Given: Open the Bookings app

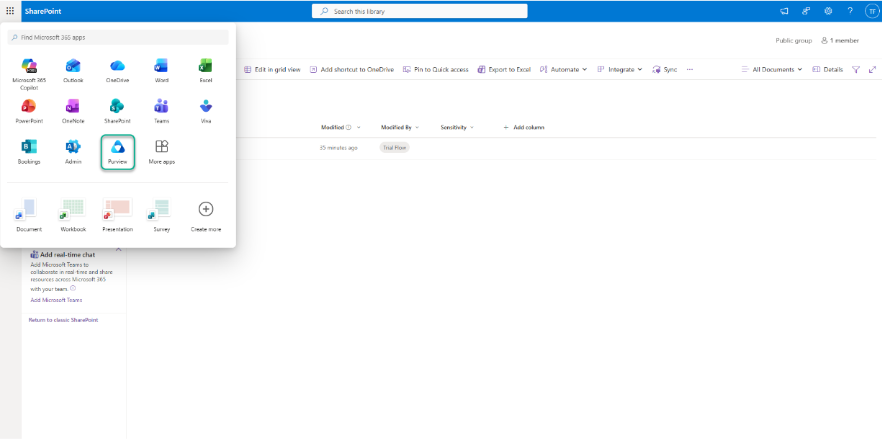Looking at the screenshot, I should [29, 151].
